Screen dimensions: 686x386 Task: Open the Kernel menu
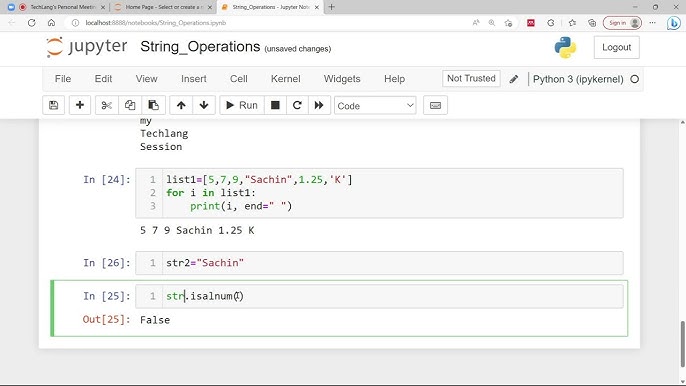click(285, 79)
